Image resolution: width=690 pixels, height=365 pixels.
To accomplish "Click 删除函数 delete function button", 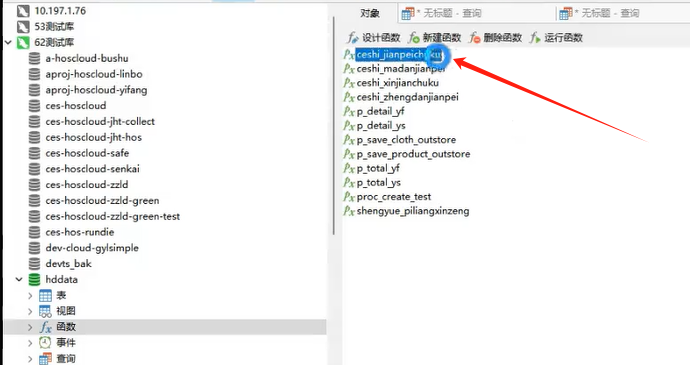I will (495, 38).
